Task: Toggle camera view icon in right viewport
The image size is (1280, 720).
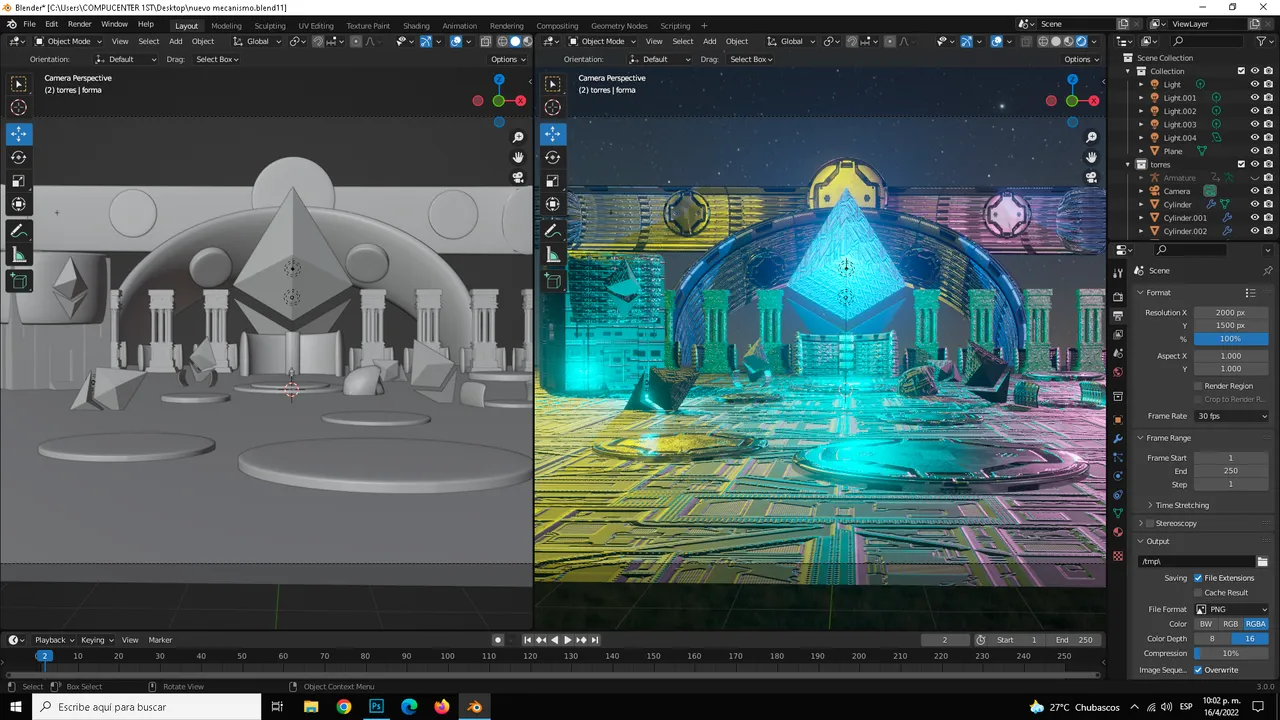Action: click(1092, 177)
